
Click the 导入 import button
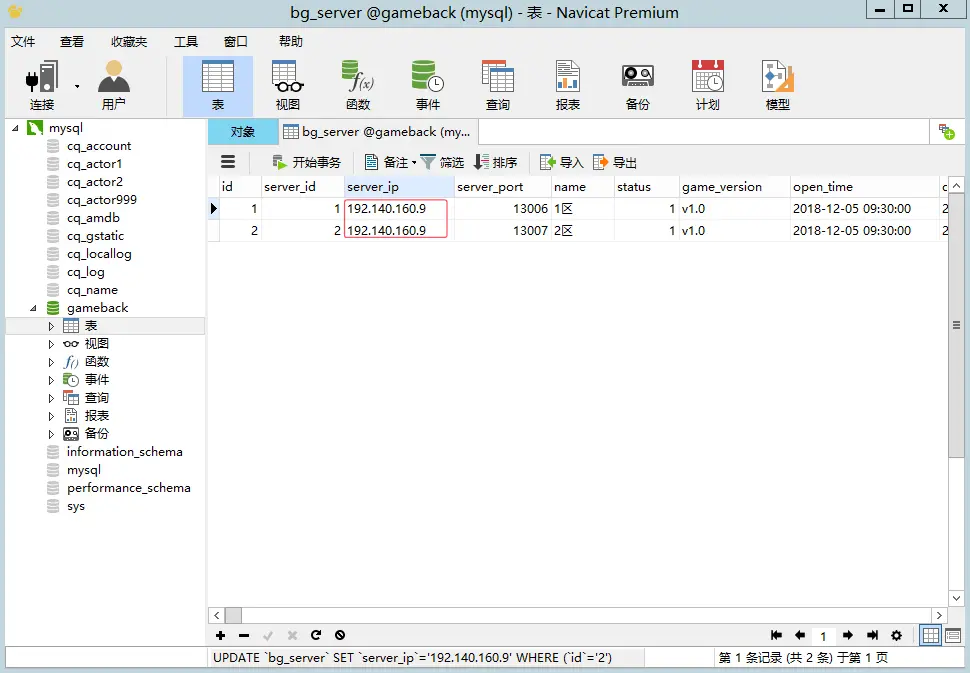coord(562,163)
